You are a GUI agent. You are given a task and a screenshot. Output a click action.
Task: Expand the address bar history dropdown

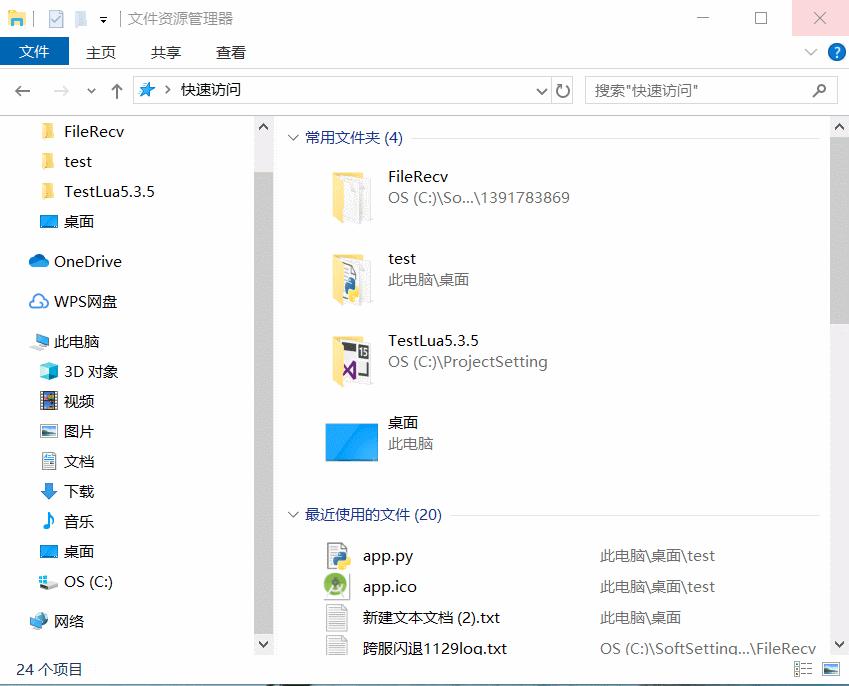[x=542, y=91]
